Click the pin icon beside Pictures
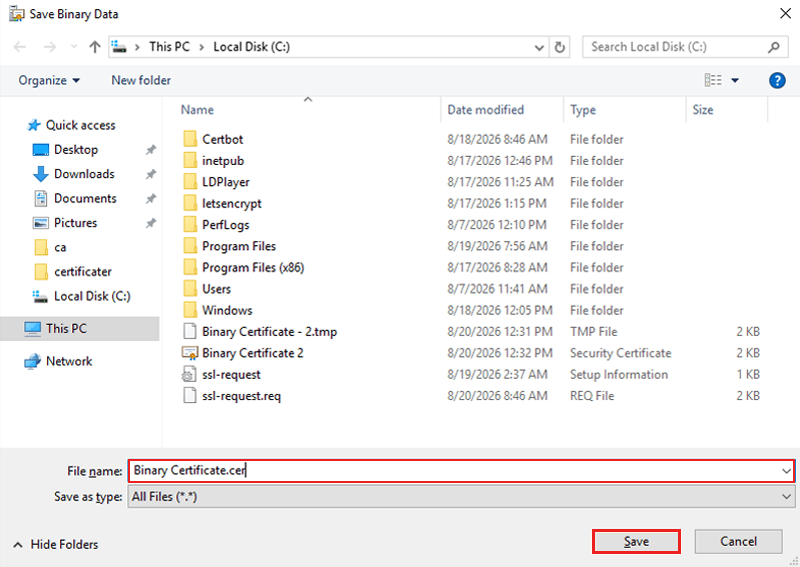 [x=151, y=224]
